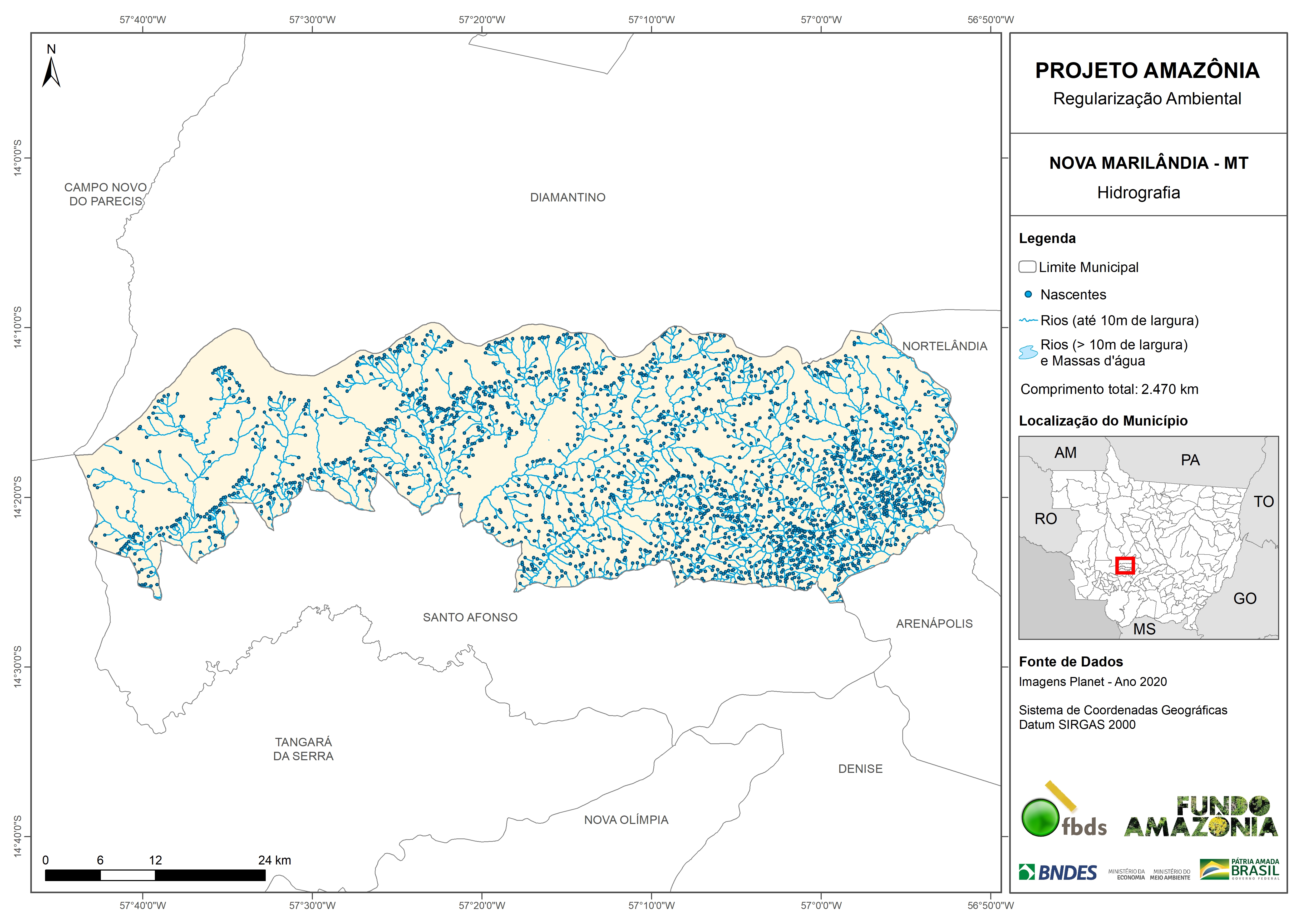Click the Limite Municipal legend rectangle symbol
The width and height of the screenshot is (1306, 924).
click(1027, 267)
